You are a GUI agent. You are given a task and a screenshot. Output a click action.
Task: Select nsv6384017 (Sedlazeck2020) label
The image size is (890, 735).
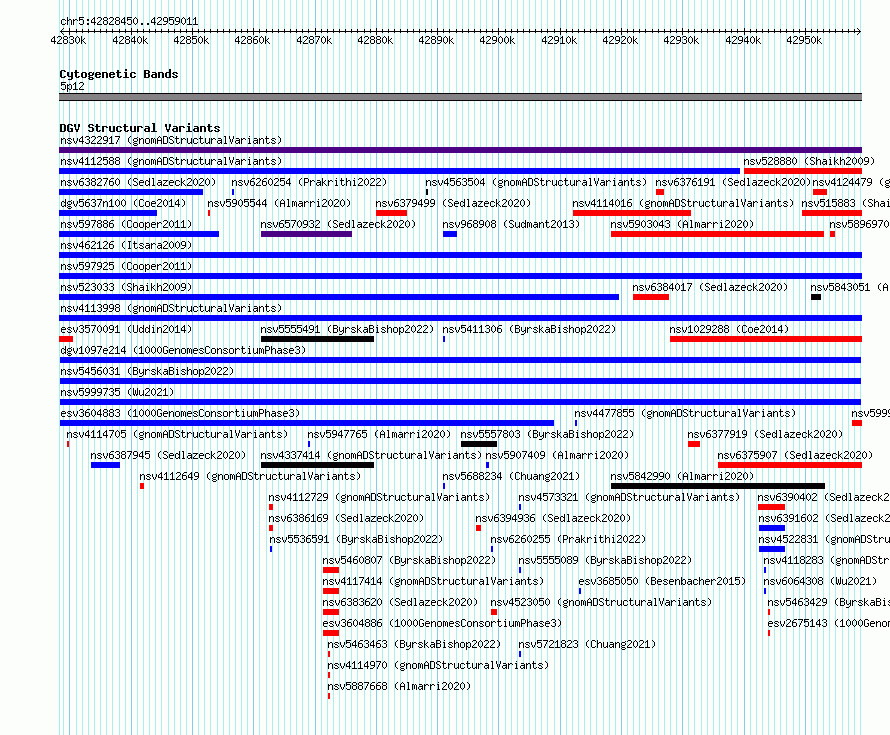710,287
